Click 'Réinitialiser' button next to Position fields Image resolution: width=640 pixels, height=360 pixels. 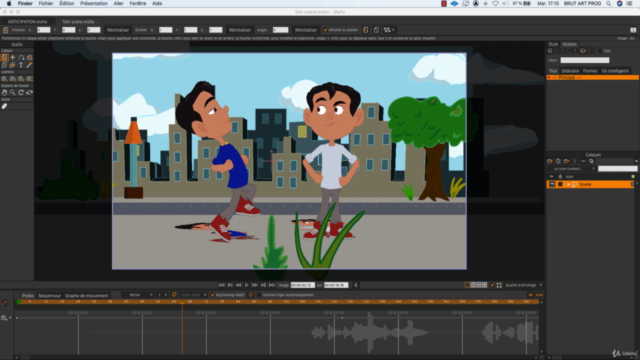[x=118, y=30]
